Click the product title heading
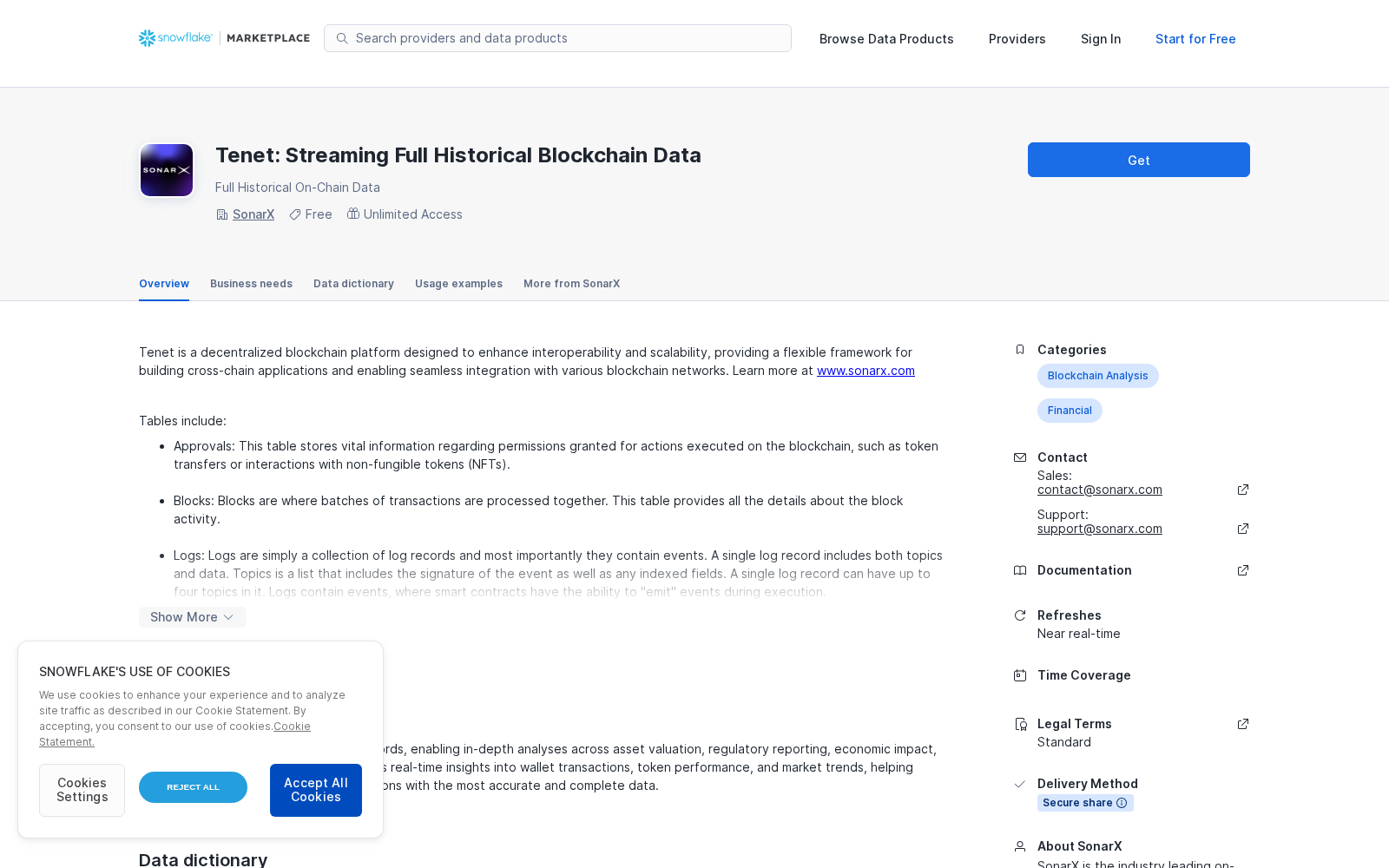The height and width of the screenshot is (868, 1389). tap(458, 155)
